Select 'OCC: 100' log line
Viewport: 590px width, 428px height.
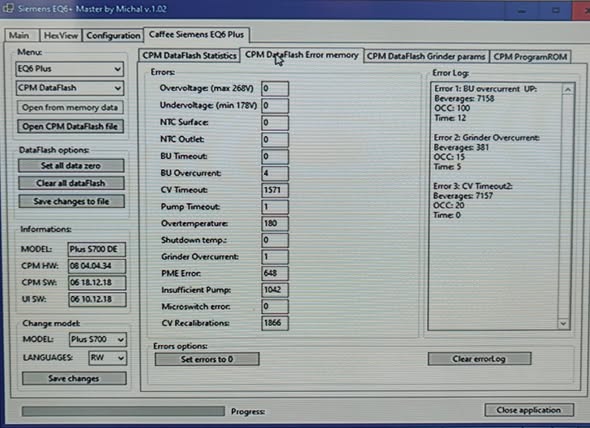452,108
